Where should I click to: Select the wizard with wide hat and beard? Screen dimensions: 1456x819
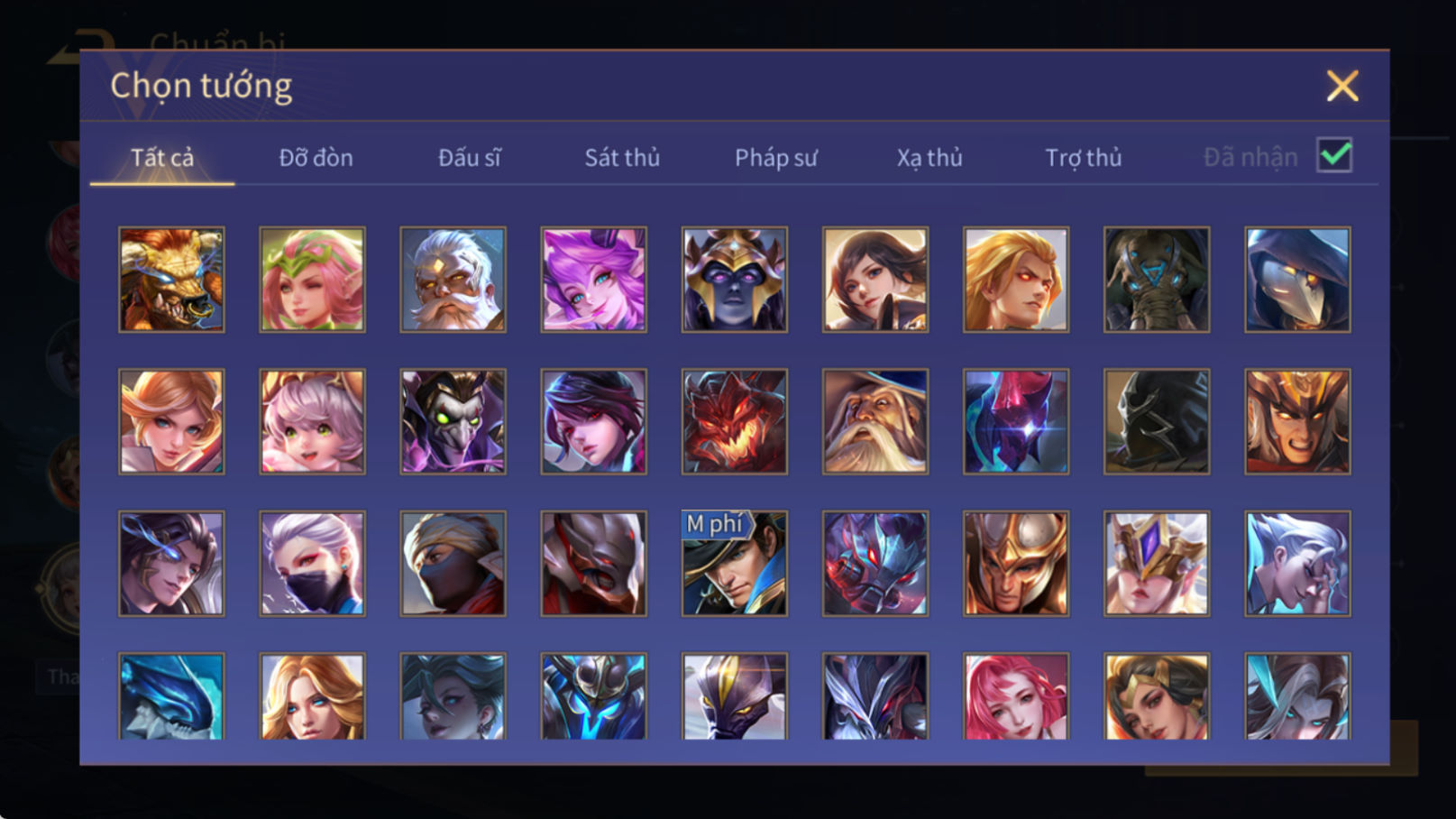coord(875,421)
